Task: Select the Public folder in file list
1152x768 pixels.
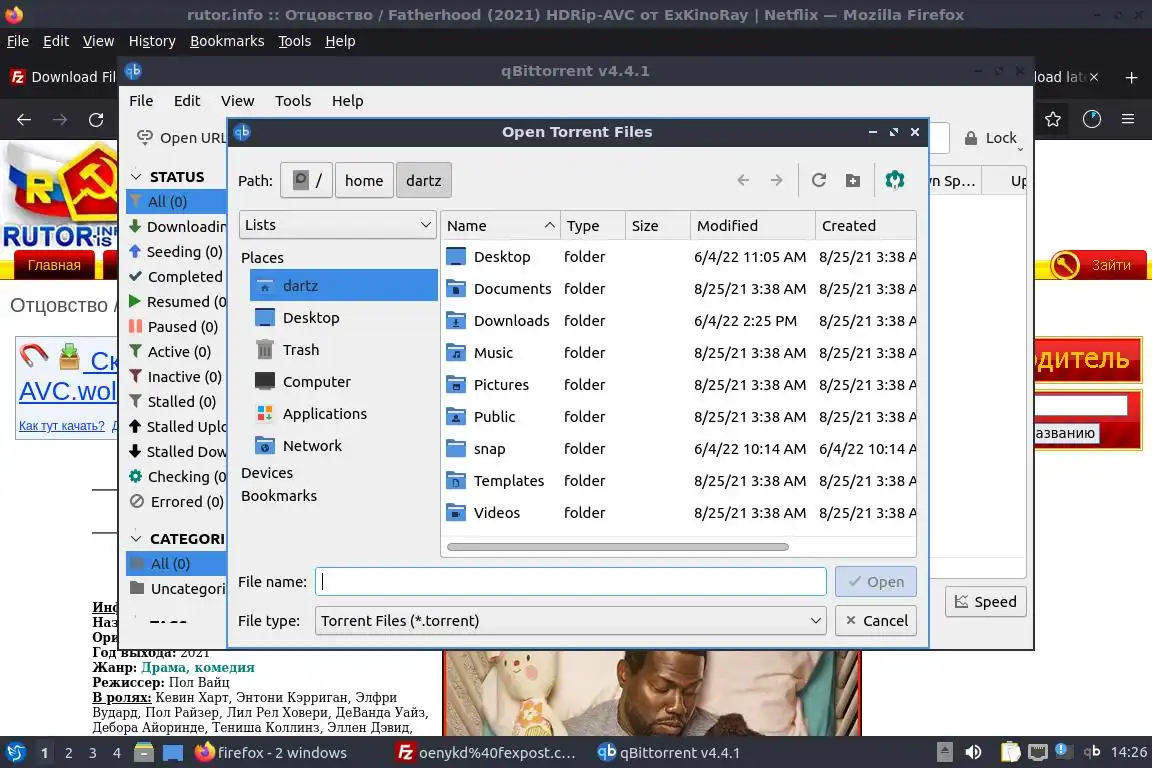Action: [494, 417]
